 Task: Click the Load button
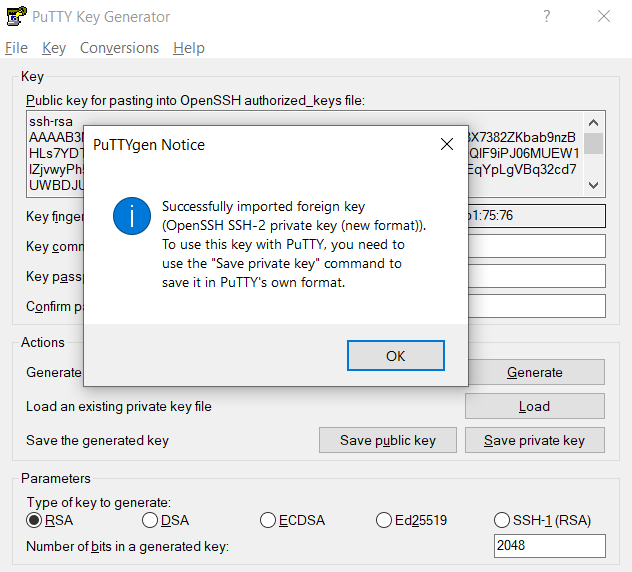[534, 406]
